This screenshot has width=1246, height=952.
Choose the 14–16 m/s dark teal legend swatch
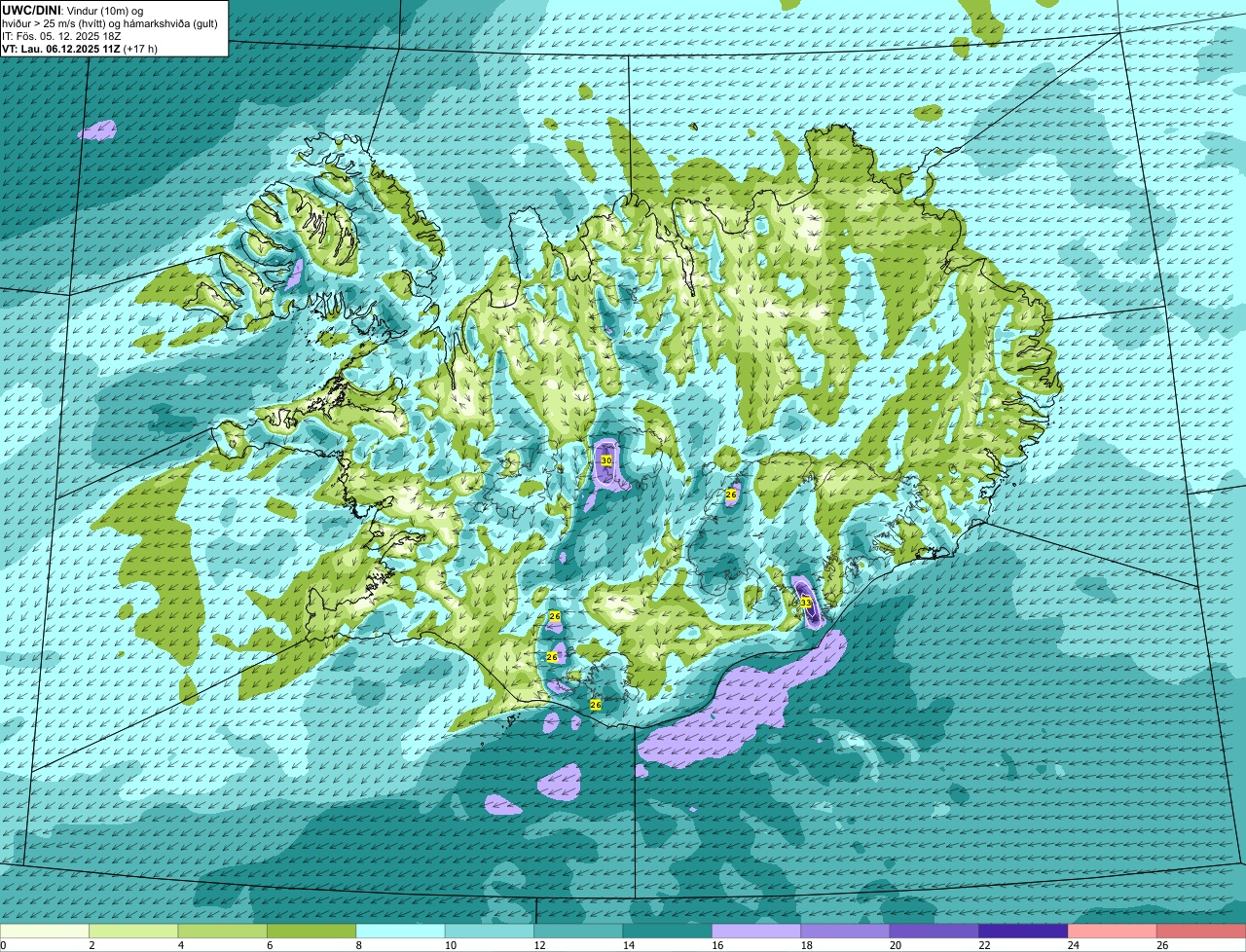click(x=668, y=932)
